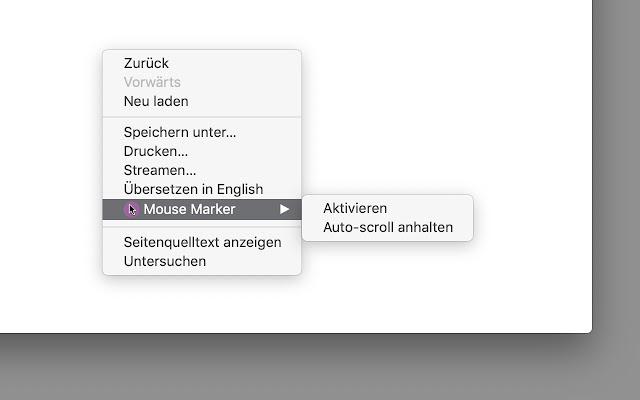This screenshot has height=400, width=640.
Task: Expand the Mouse Marker submenu arrow
Action: [x=284, y=209]
